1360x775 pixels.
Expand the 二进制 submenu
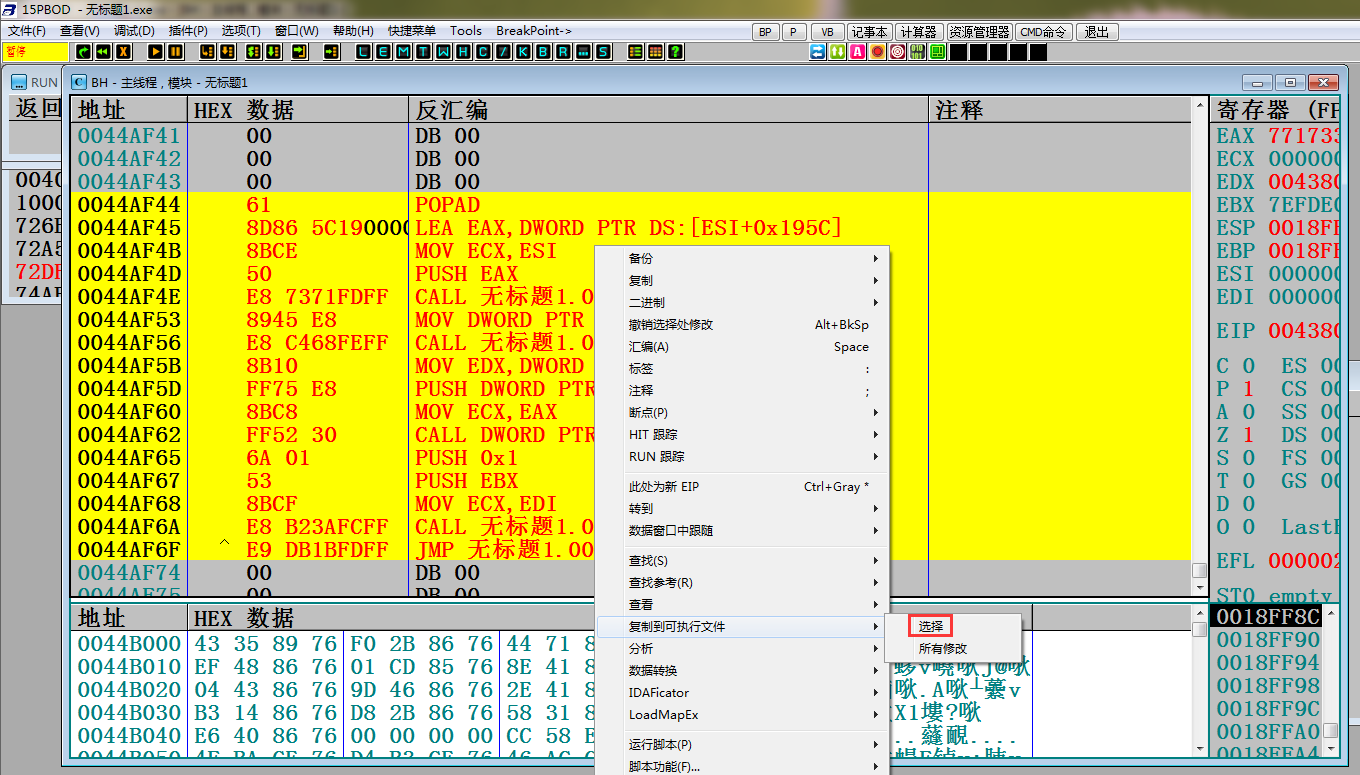click(x=740, y=302)
